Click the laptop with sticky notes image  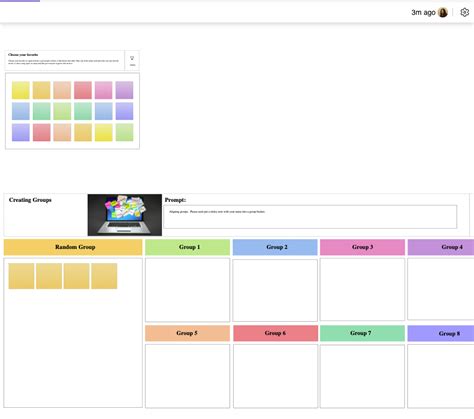[125, 215]
